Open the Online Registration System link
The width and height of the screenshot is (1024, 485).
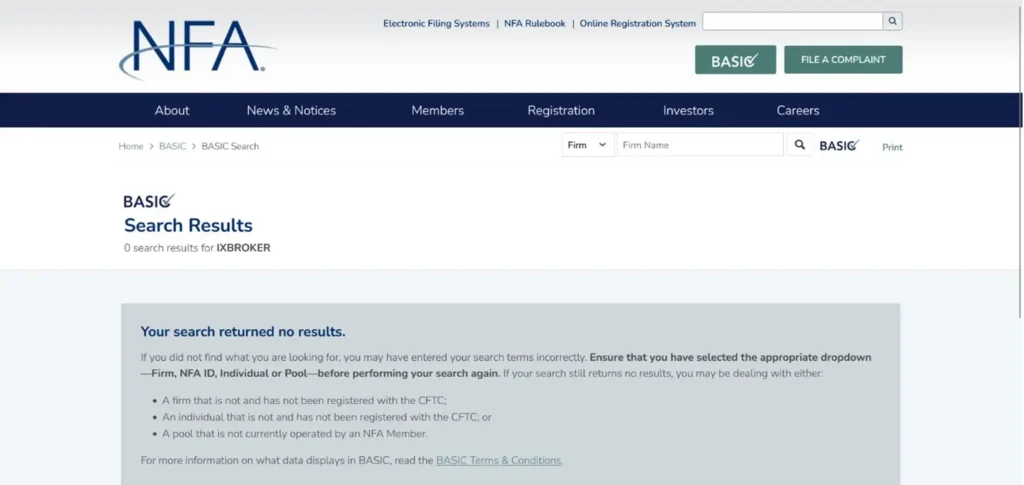[x=638, y=23]
